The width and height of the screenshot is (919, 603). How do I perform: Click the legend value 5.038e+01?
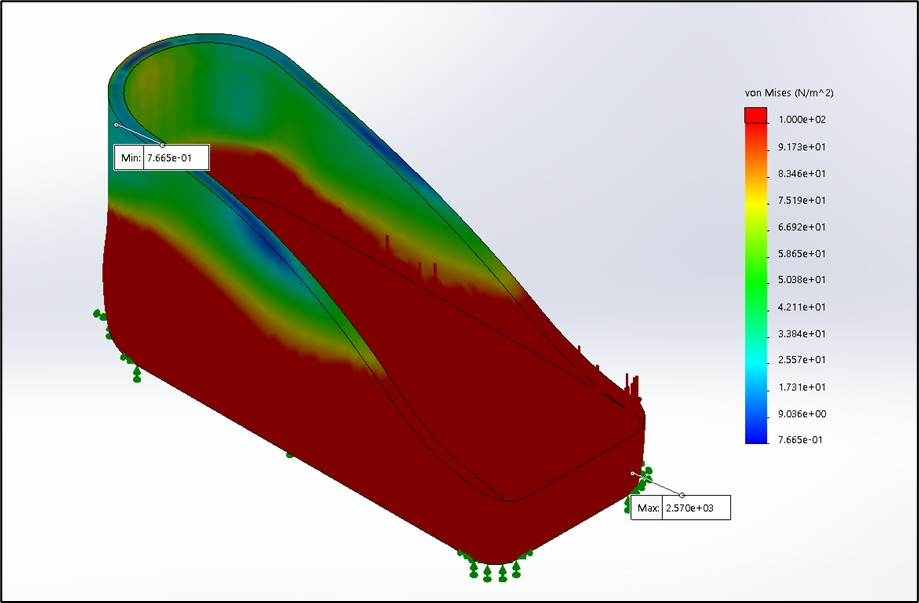[802, 280]
